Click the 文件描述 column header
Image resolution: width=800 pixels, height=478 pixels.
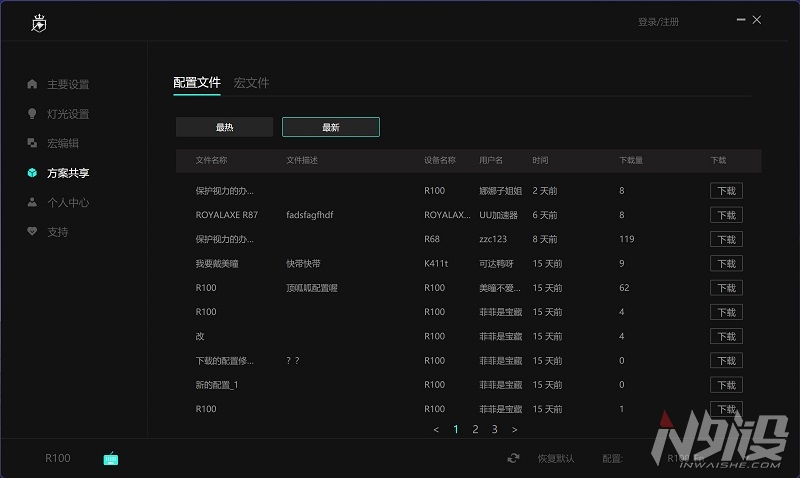click(x=302, y=160)
